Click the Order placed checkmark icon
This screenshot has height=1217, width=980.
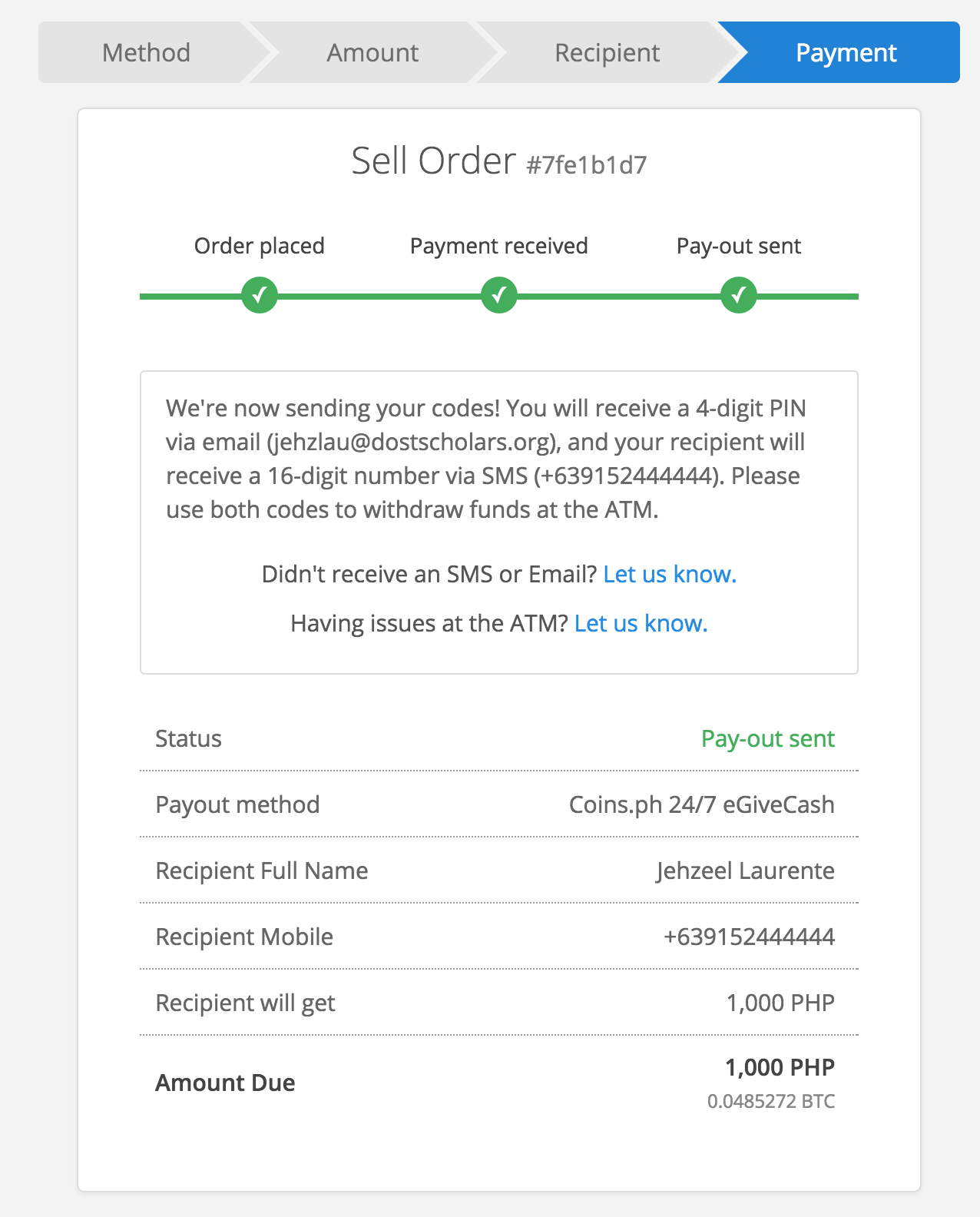pos(260,296)
